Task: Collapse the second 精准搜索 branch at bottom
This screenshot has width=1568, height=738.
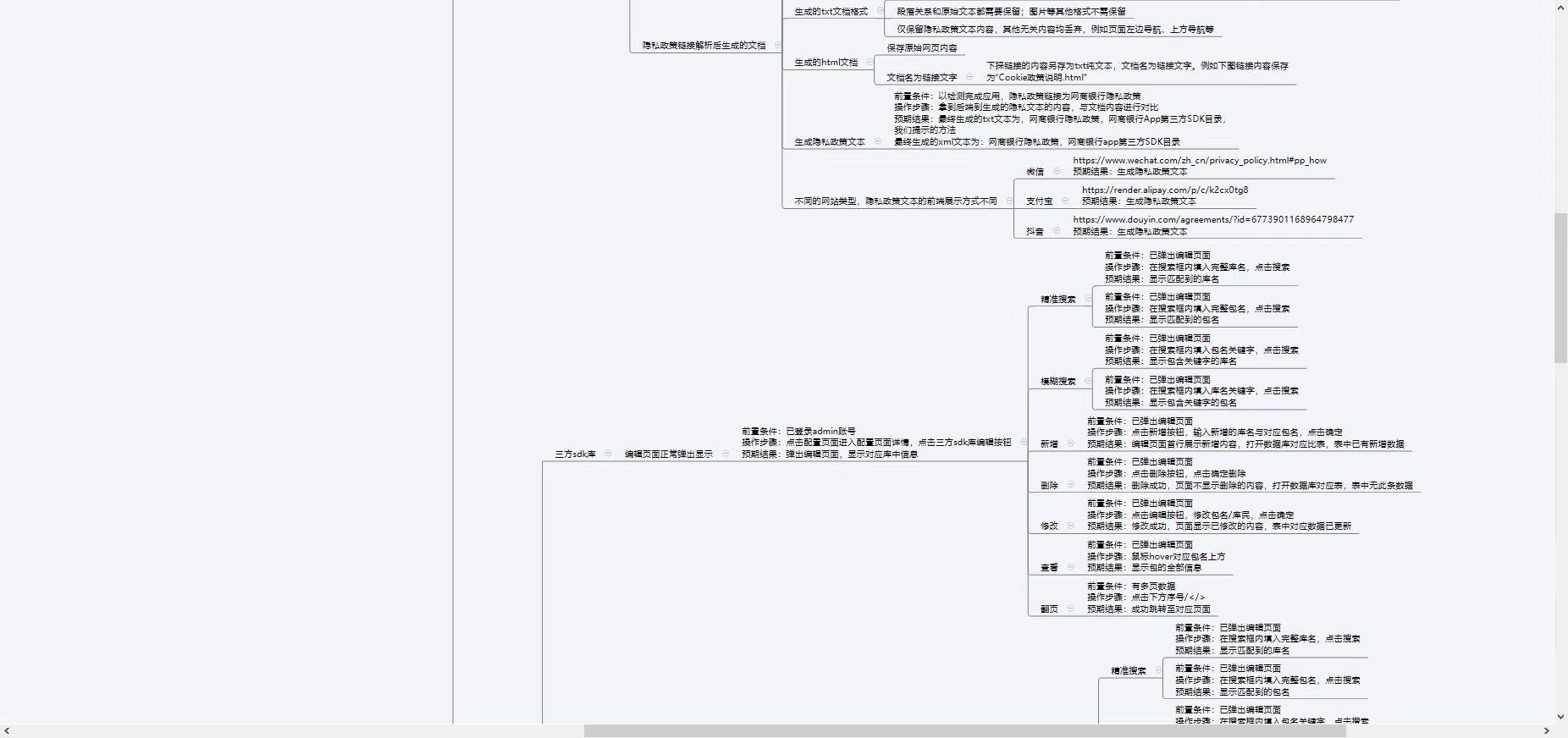Action: 1158,669
